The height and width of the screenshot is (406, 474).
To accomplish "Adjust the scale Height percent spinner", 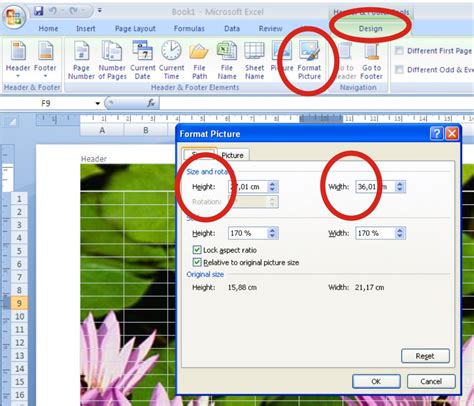I will [273, 233].
